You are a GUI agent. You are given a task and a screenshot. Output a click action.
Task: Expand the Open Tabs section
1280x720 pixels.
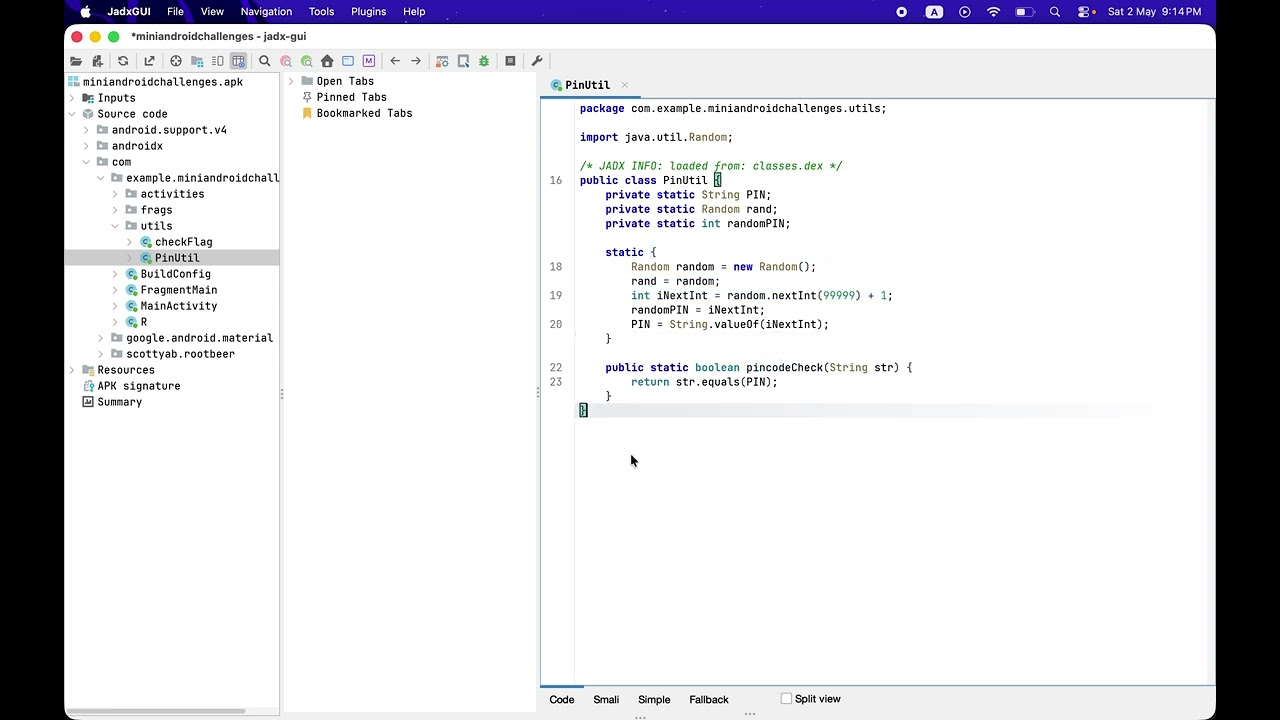pyautogui.click(x=291, y=81)
